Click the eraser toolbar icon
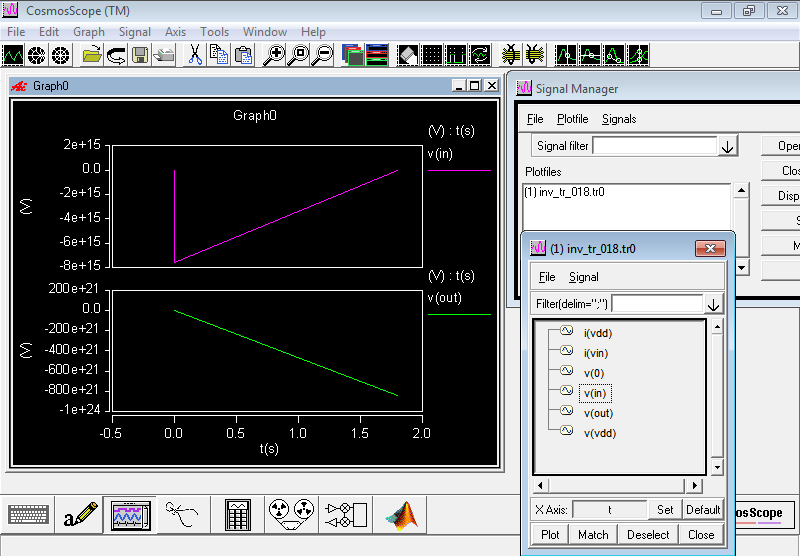The image size is (800, 556). (408, 55)
